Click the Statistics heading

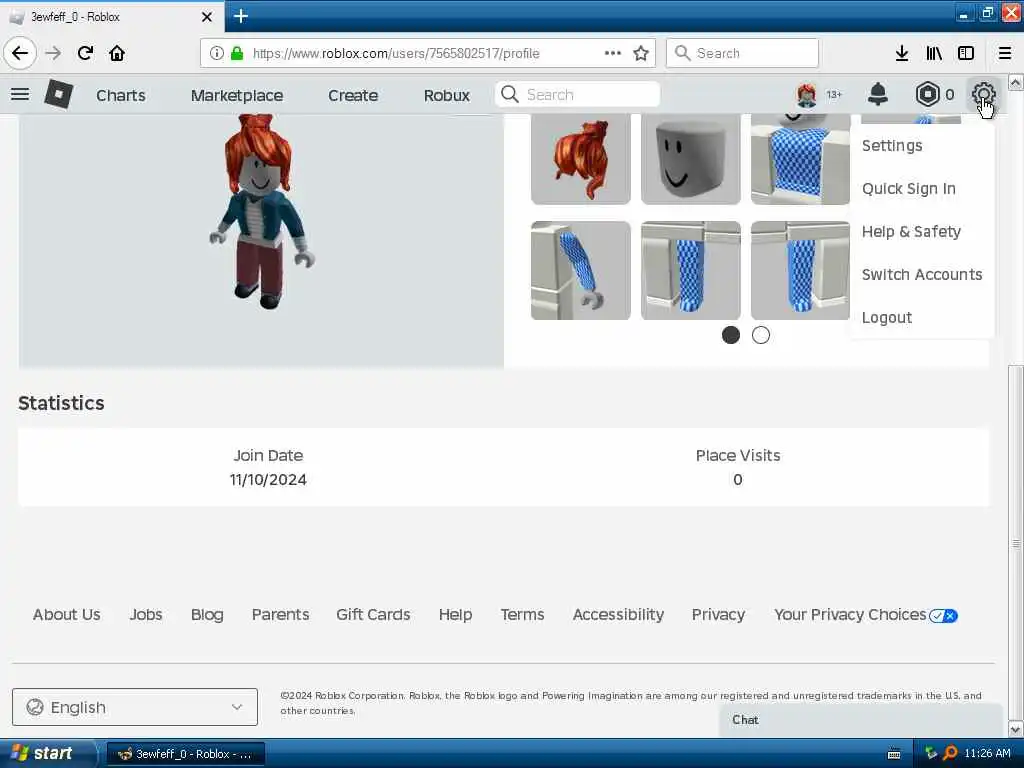61,403
